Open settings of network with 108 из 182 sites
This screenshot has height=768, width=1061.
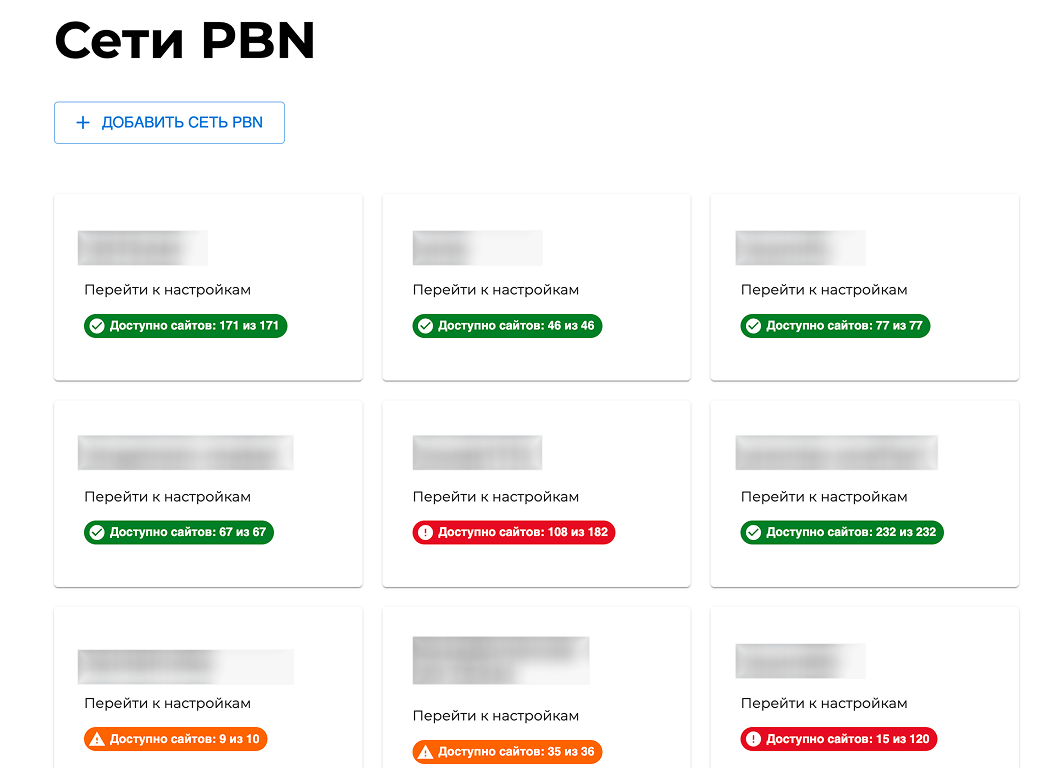click(495, 497)
